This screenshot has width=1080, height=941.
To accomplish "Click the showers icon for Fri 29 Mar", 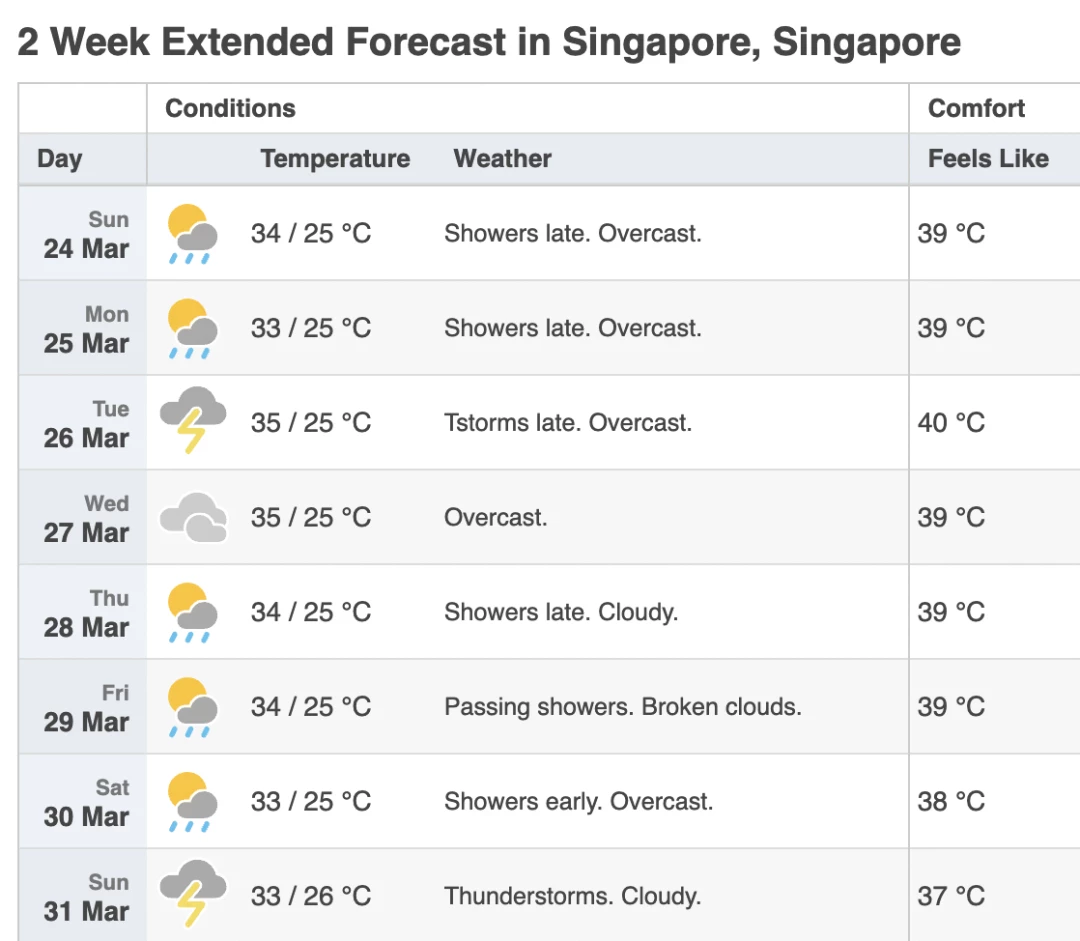I will point(193,707).
